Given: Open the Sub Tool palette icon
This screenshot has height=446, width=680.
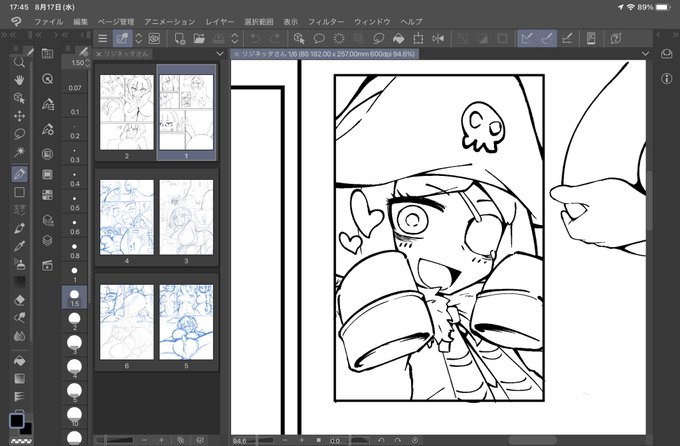Looking at the screenshot, I should pos(48,105).
